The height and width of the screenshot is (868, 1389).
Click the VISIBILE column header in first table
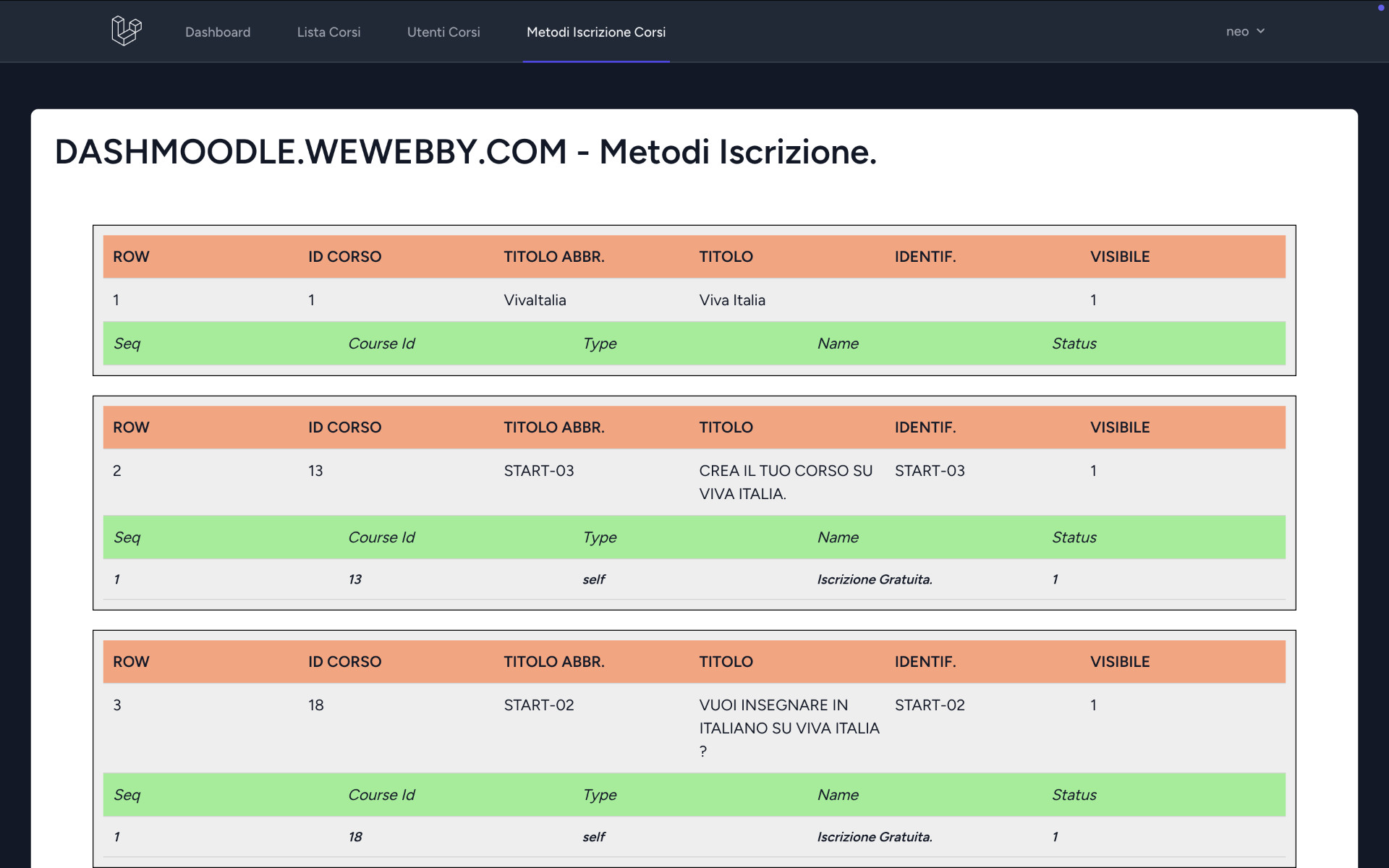[1120, 256]
